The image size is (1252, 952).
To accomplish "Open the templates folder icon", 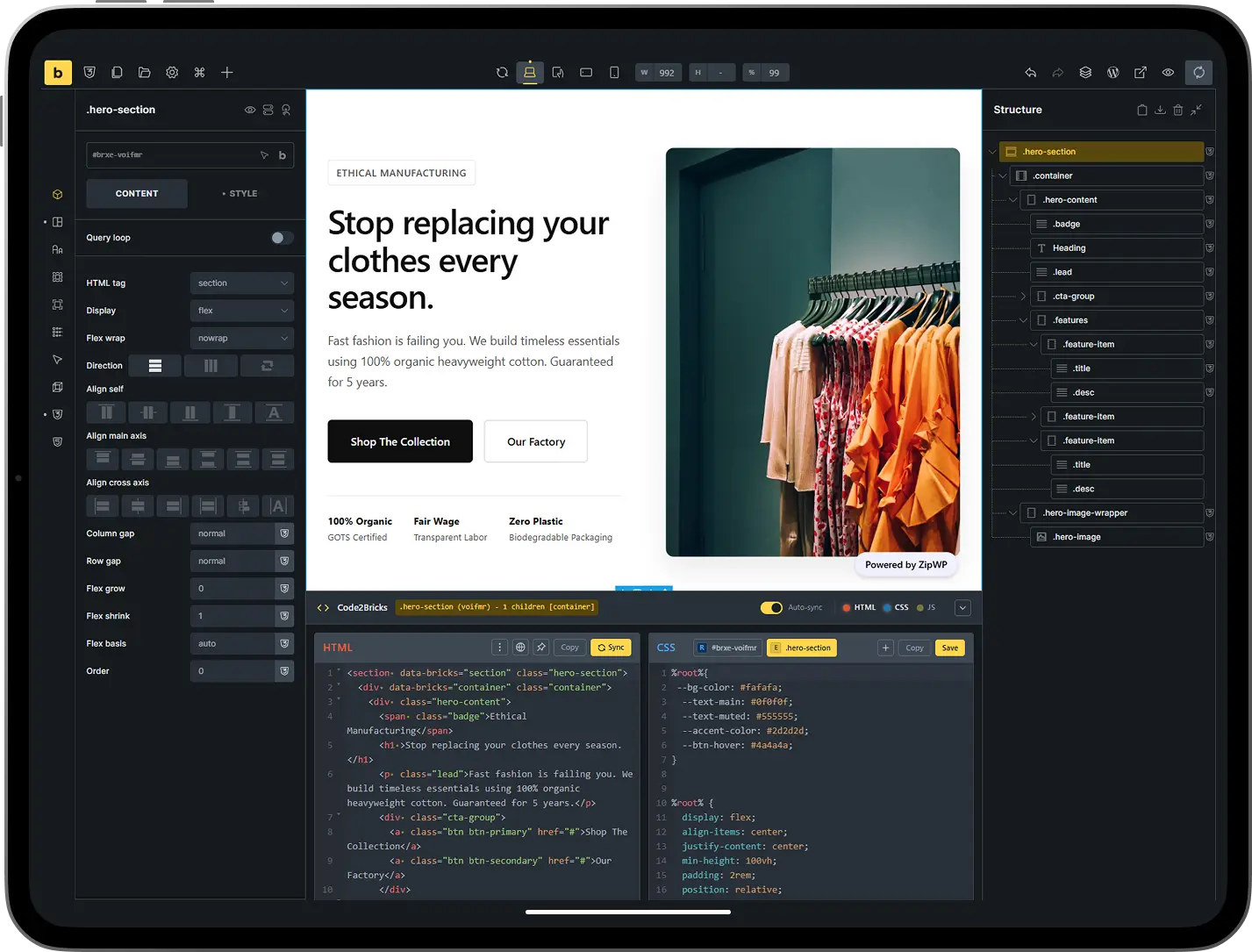I will 145,73.
